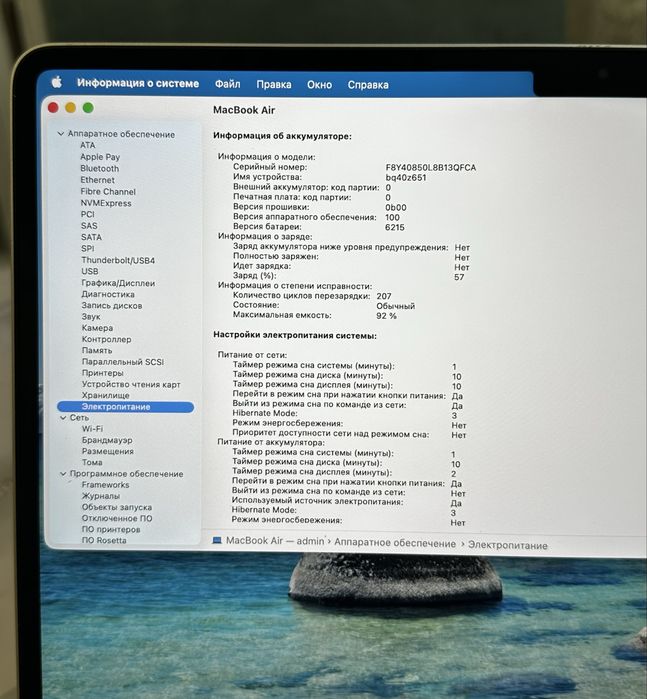Select Размещения in the sidebar

pos(108,451)
